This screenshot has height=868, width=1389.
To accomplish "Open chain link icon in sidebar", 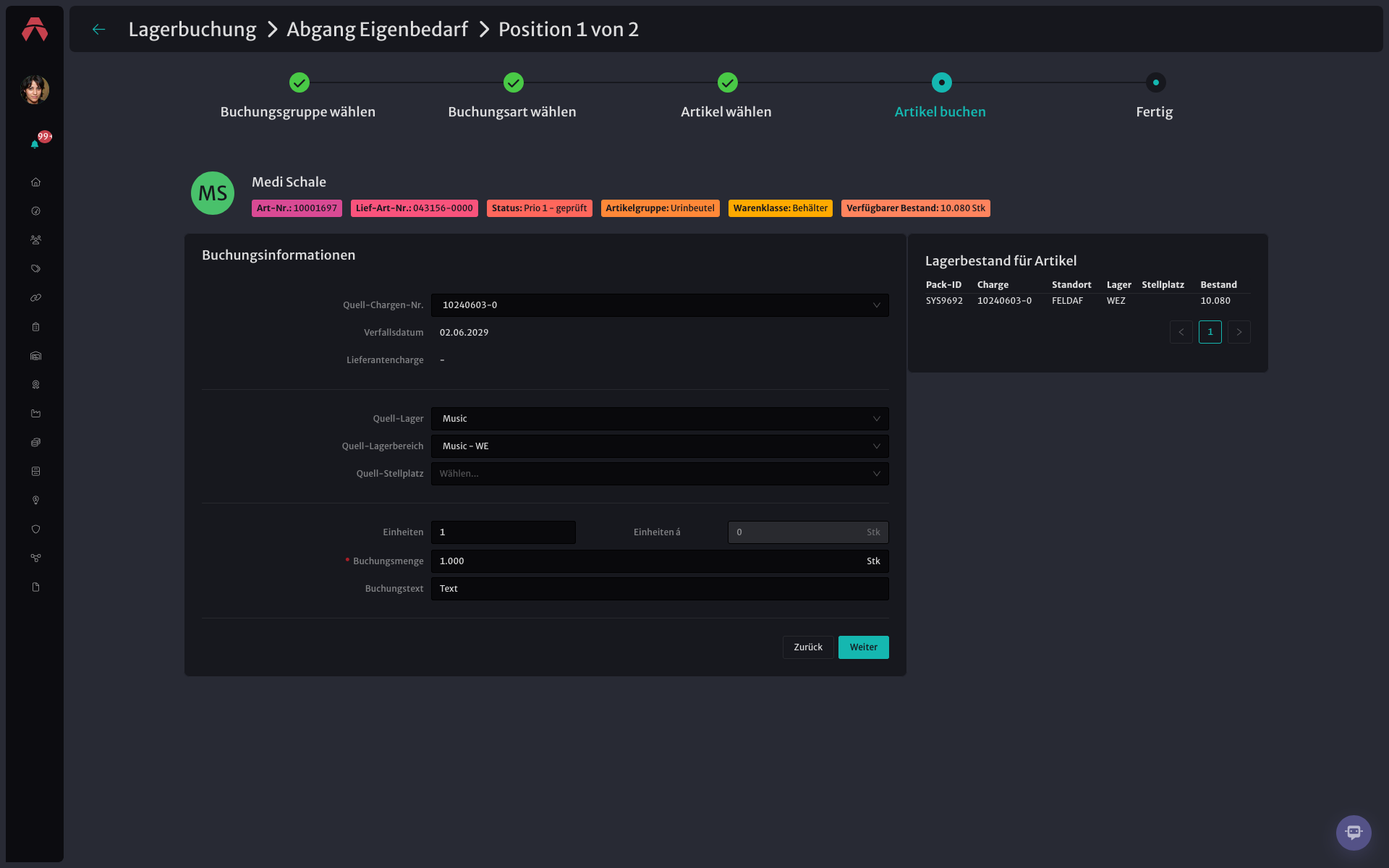I will [35, 298].
